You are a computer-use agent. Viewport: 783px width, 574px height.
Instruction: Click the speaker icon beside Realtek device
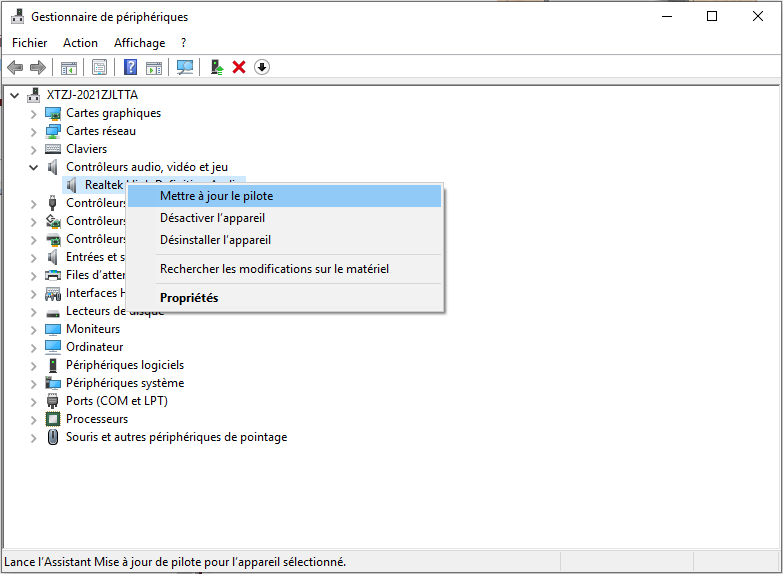click(x=71, y=185)
